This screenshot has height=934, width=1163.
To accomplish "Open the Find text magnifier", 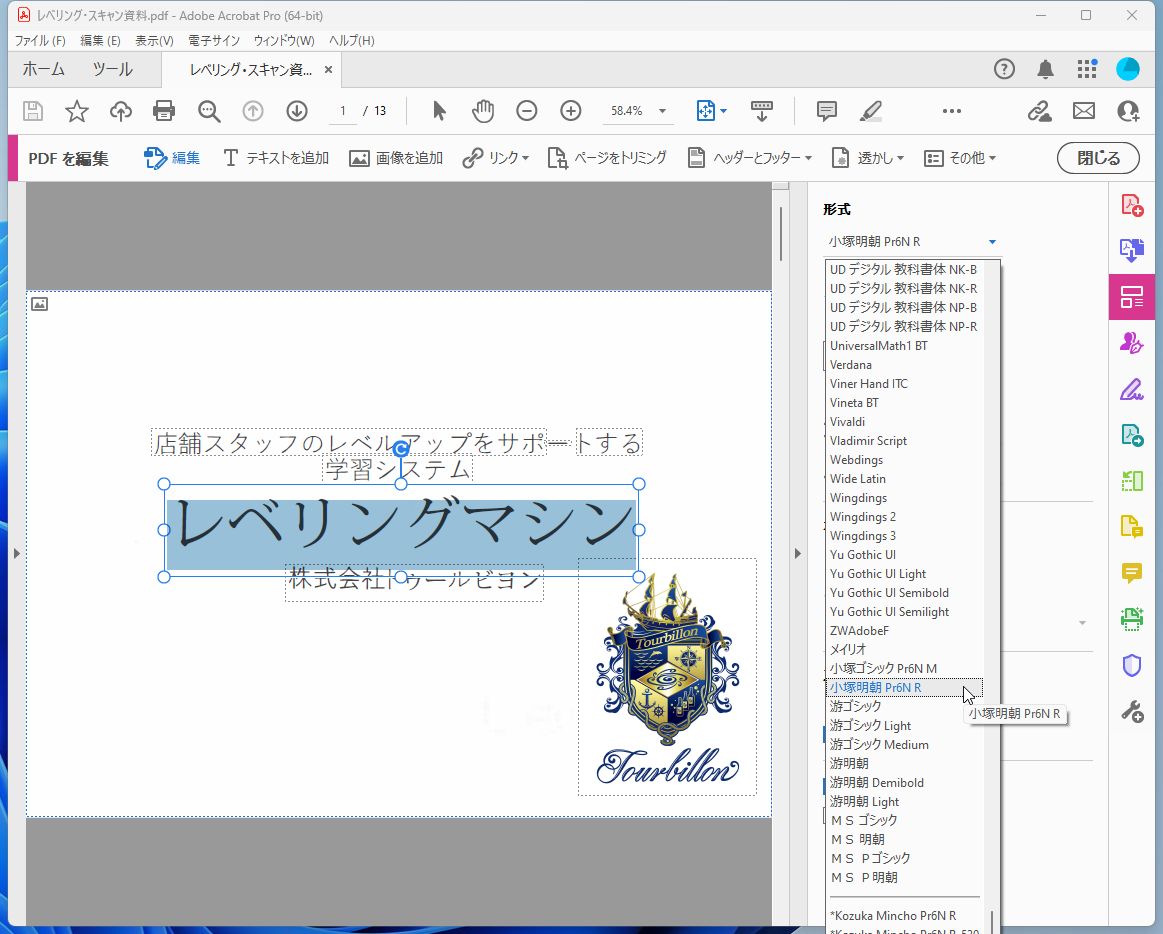I will point(208,111).
